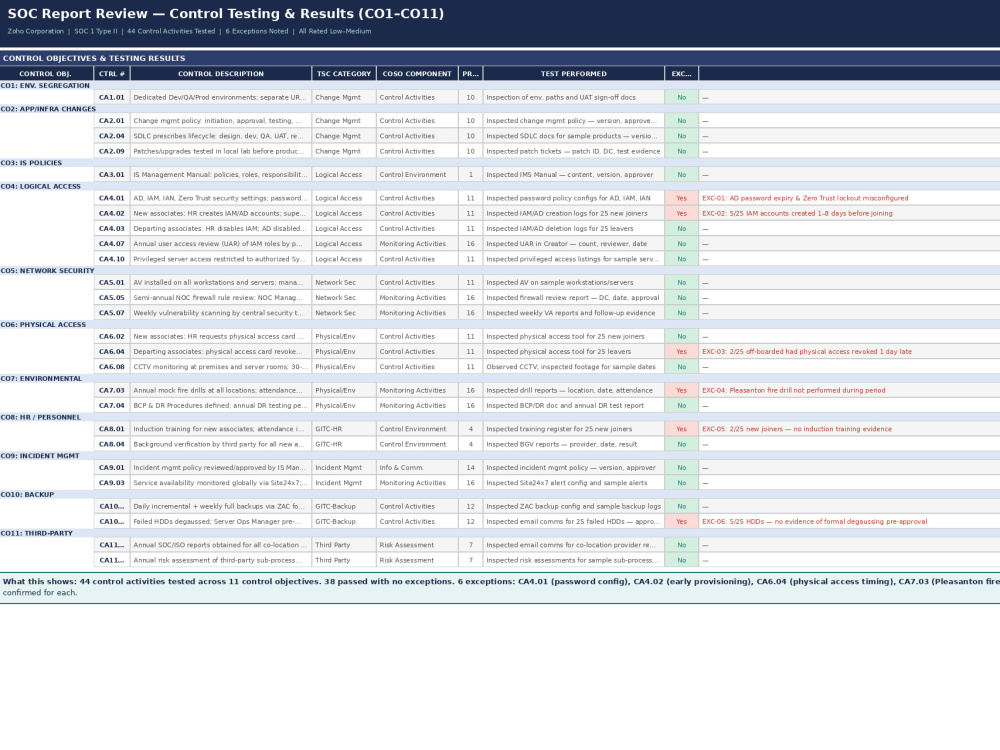1000x750 pixels.
Task: Click control number CA6.04
Action: (x=112, y=351)
